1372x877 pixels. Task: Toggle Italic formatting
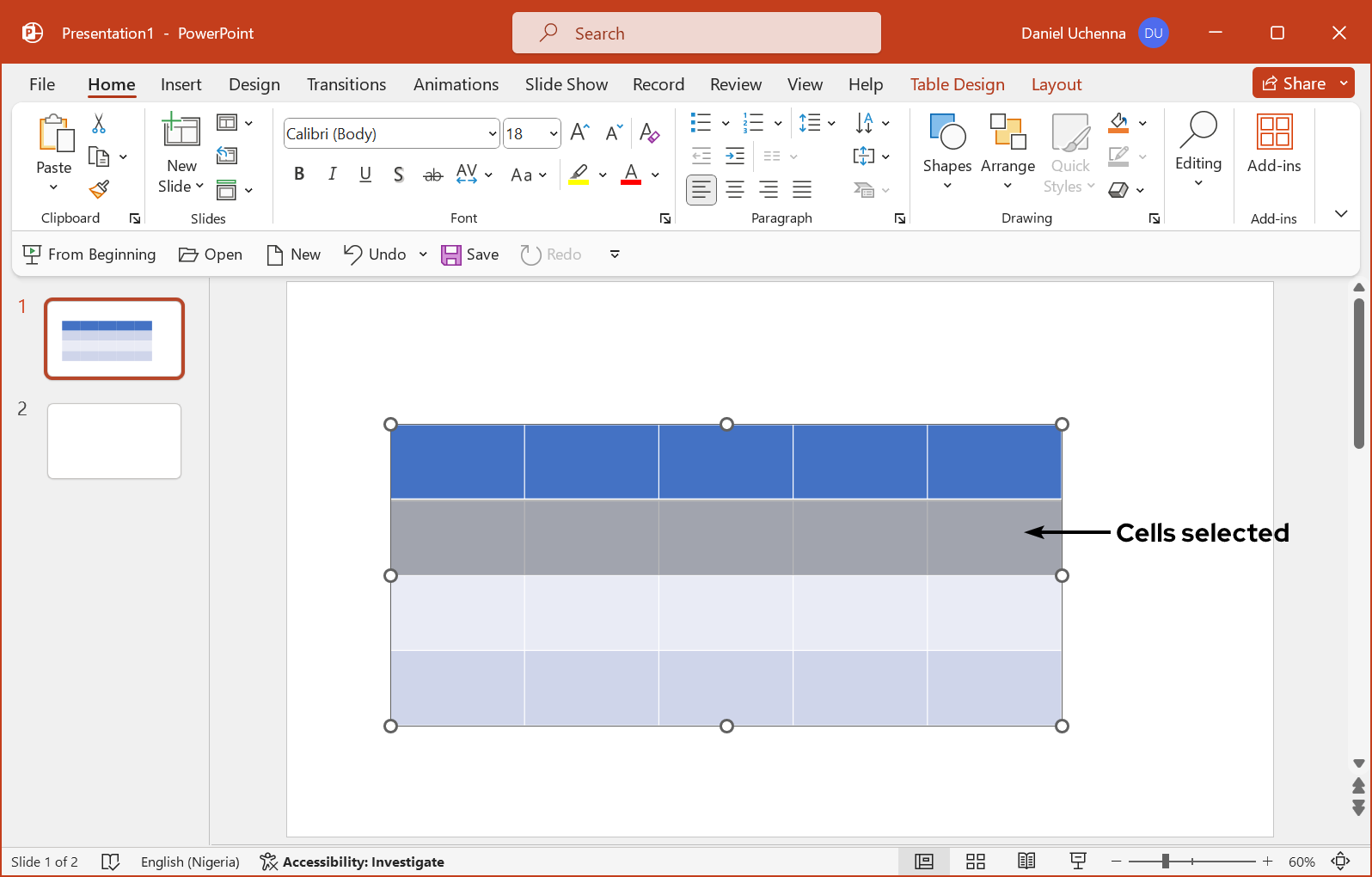[332, 175]
